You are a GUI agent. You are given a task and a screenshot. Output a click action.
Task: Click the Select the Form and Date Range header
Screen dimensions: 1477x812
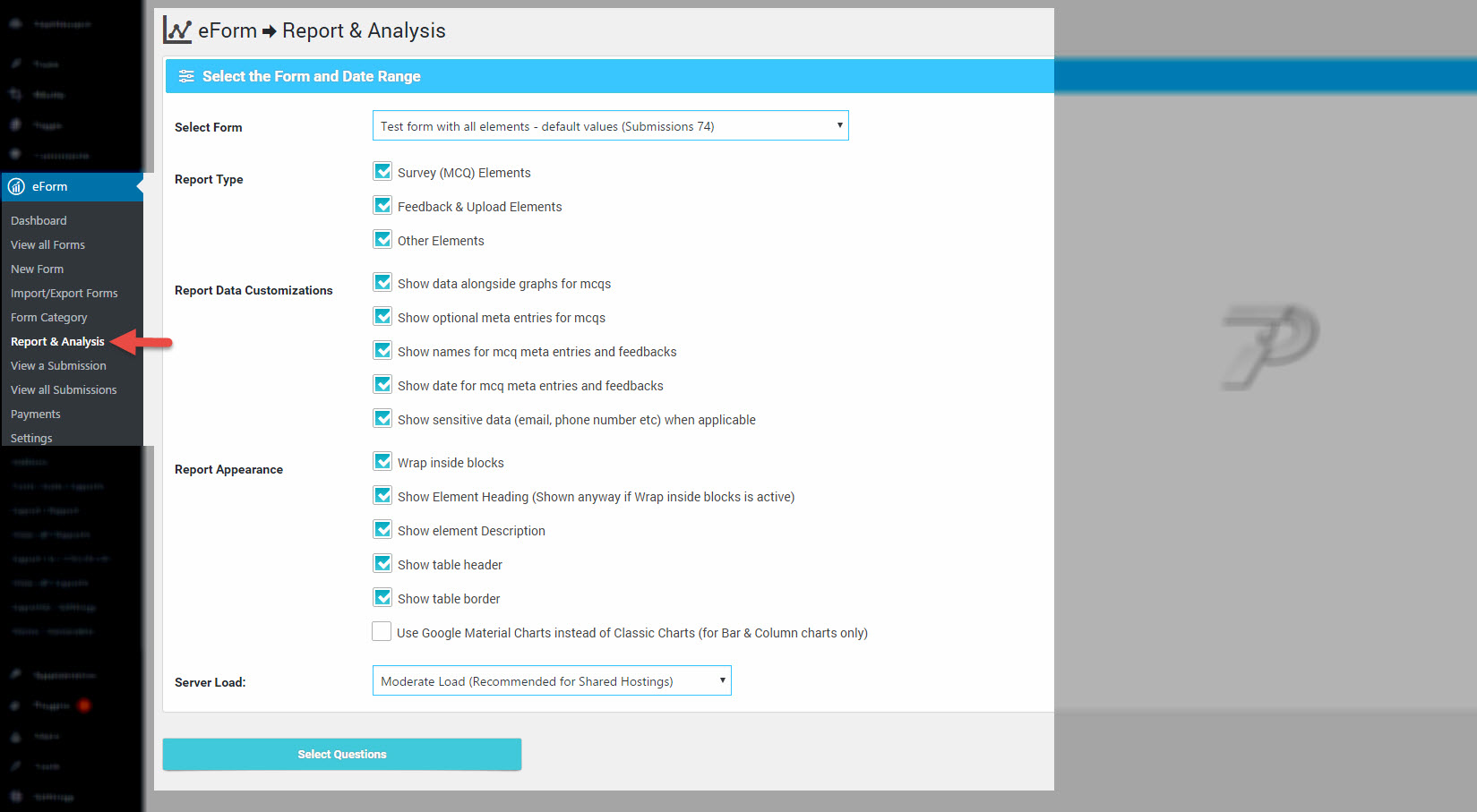(x=311, y=77)
